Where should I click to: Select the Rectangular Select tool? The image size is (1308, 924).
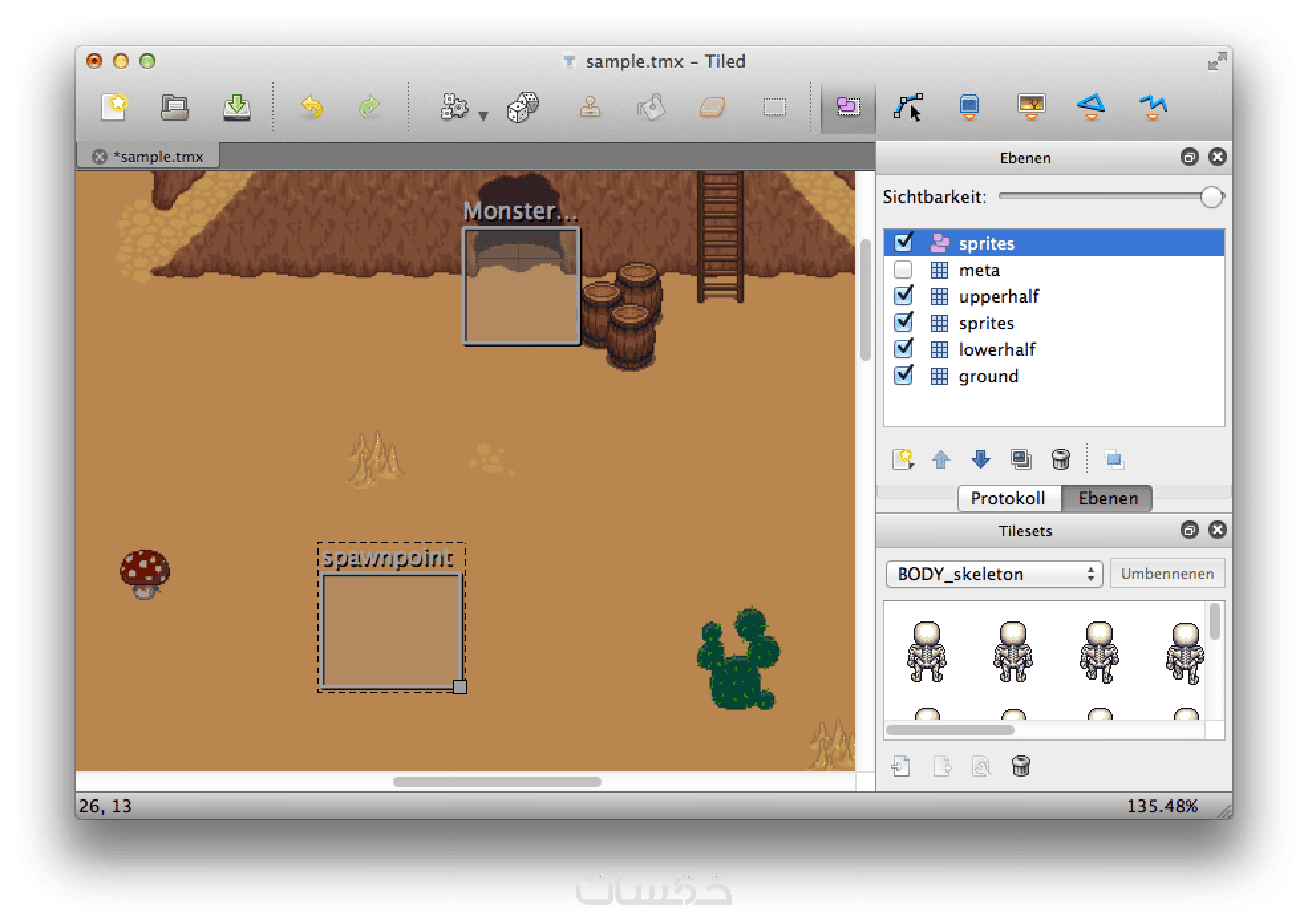774,107
